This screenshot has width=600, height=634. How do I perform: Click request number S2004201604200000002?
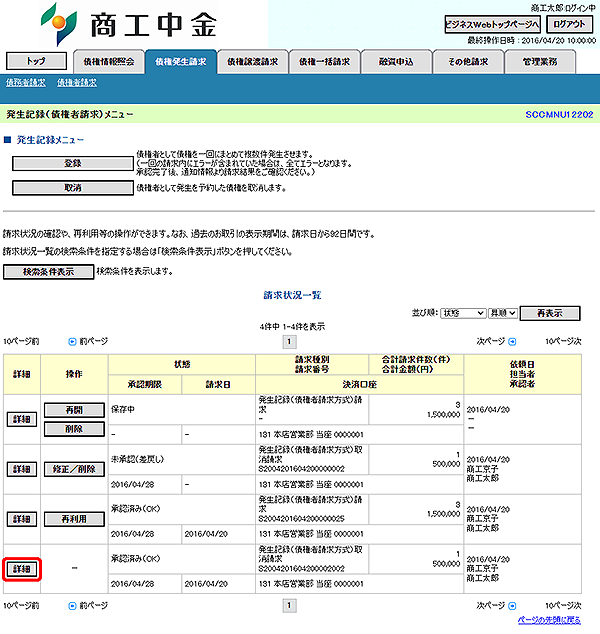point(302,469)
